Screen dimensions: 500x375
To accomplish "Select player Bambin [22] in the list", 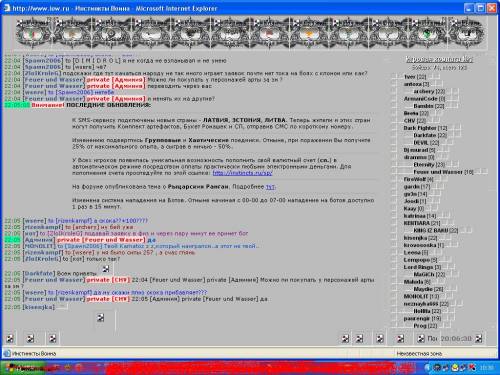I will (x=429, y=106).
